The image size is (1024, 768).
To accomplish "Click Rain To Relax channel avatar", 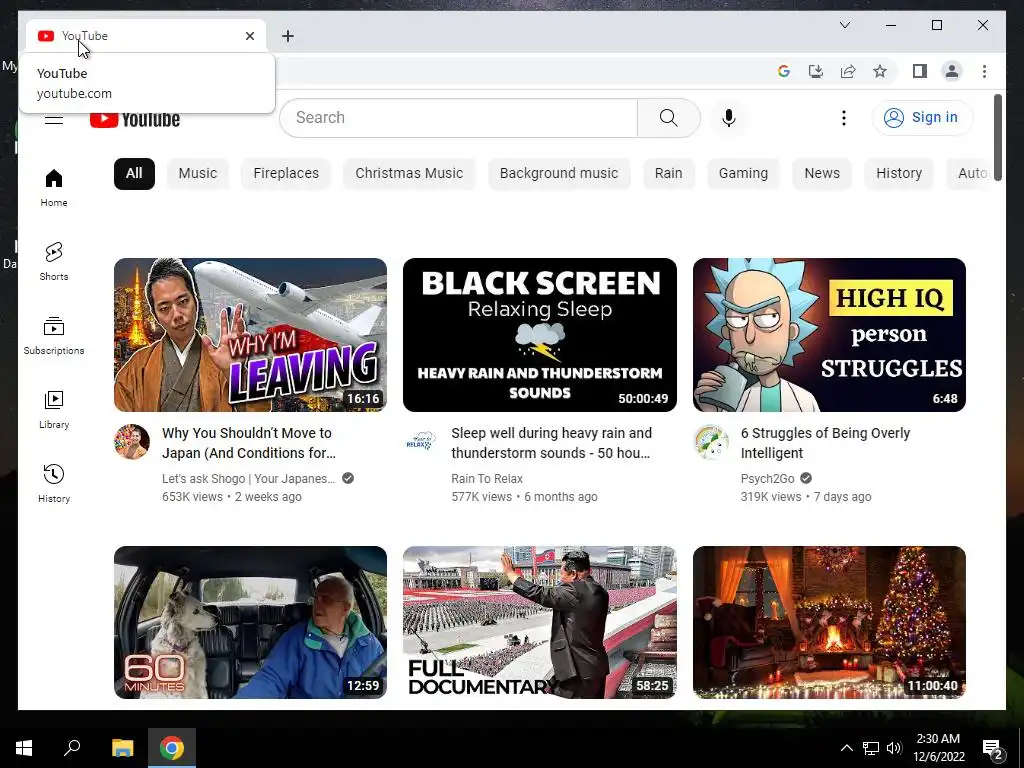I will [421, 441].
